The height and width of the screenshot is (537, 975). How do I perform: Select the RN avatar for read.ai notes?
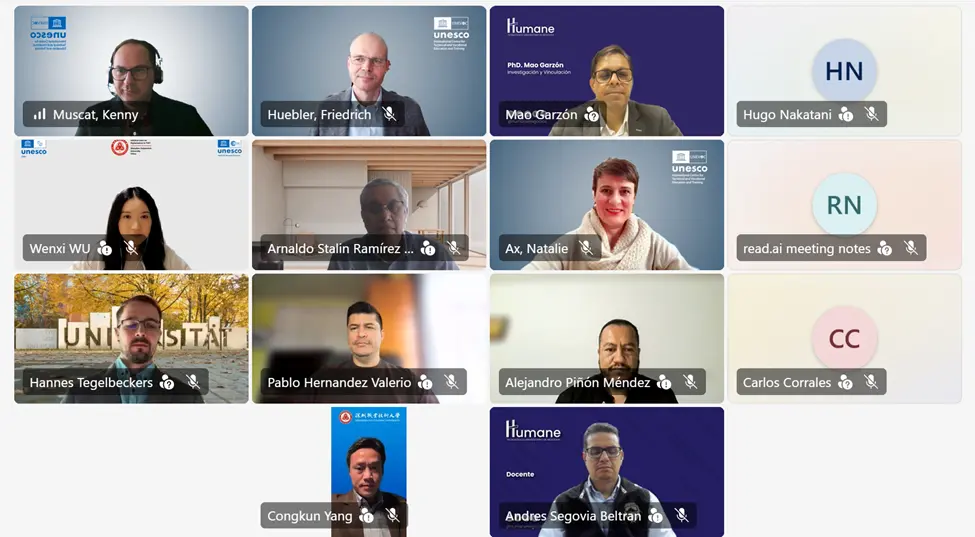click(x=844, y=205)
